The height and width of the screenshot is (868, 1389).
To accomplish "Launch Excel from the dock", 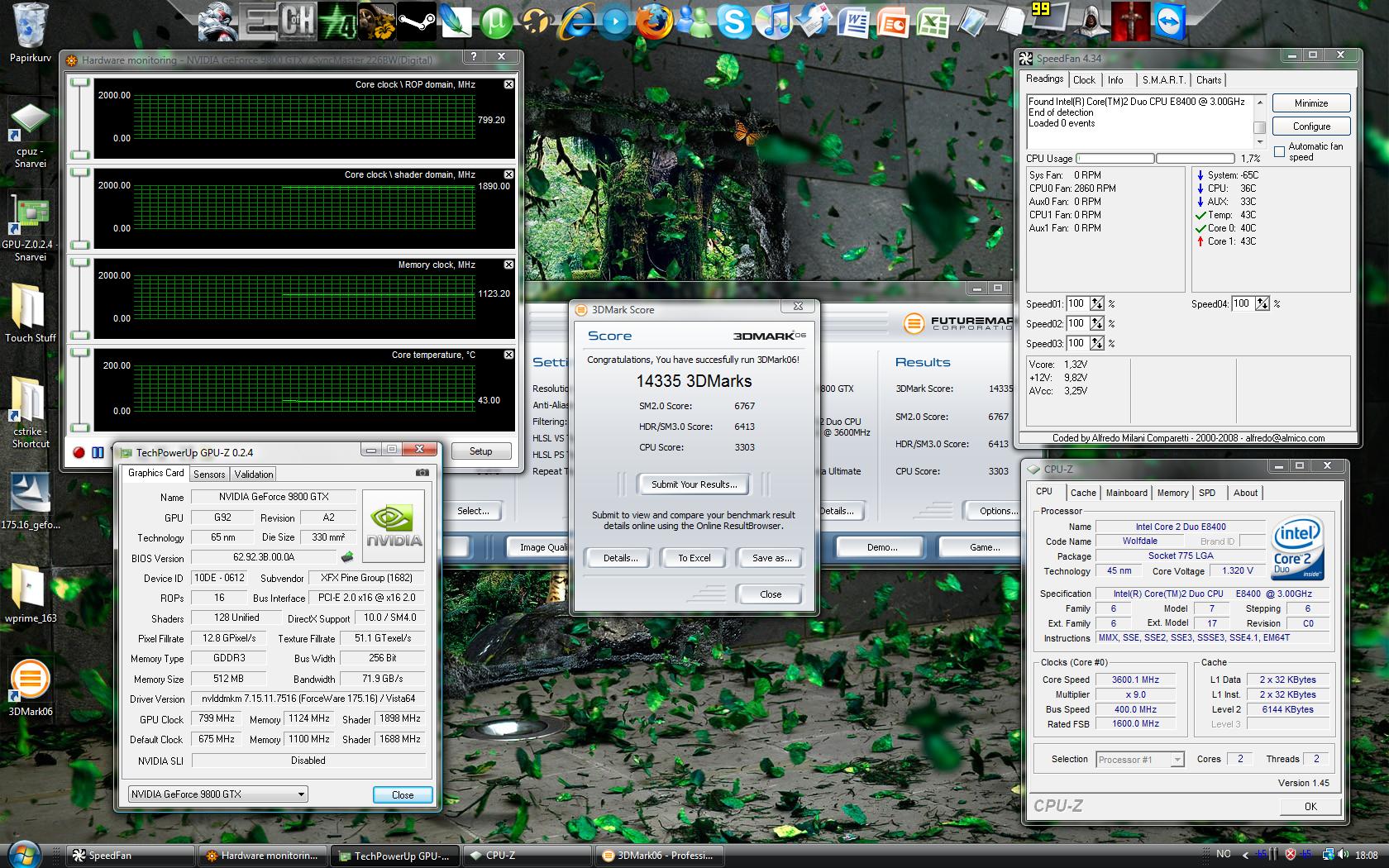I will pos(933,21).
